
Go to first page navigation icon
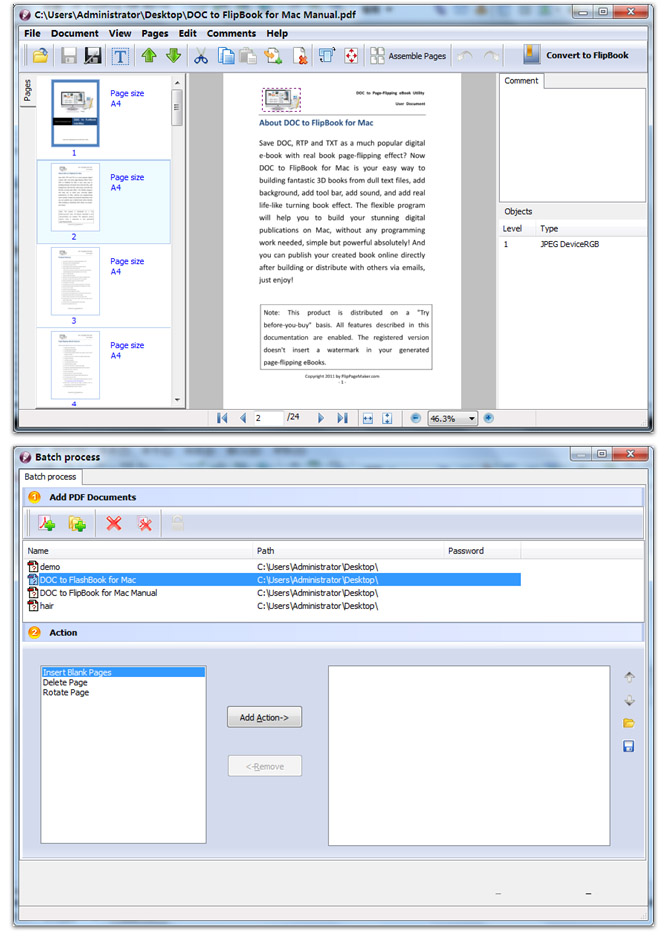click(222, 418)
